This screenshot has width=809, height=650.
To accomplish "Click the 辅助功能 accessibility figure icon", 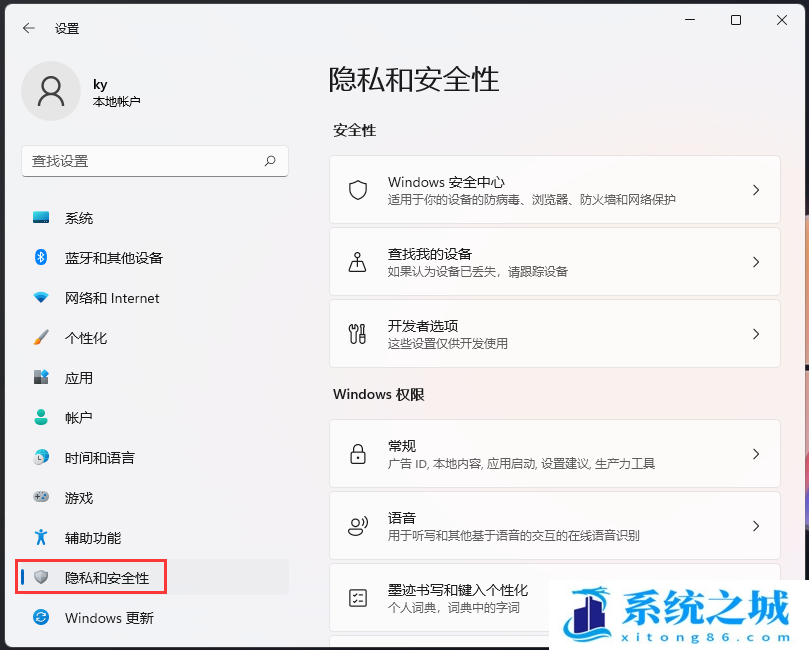I will point(41,537).
